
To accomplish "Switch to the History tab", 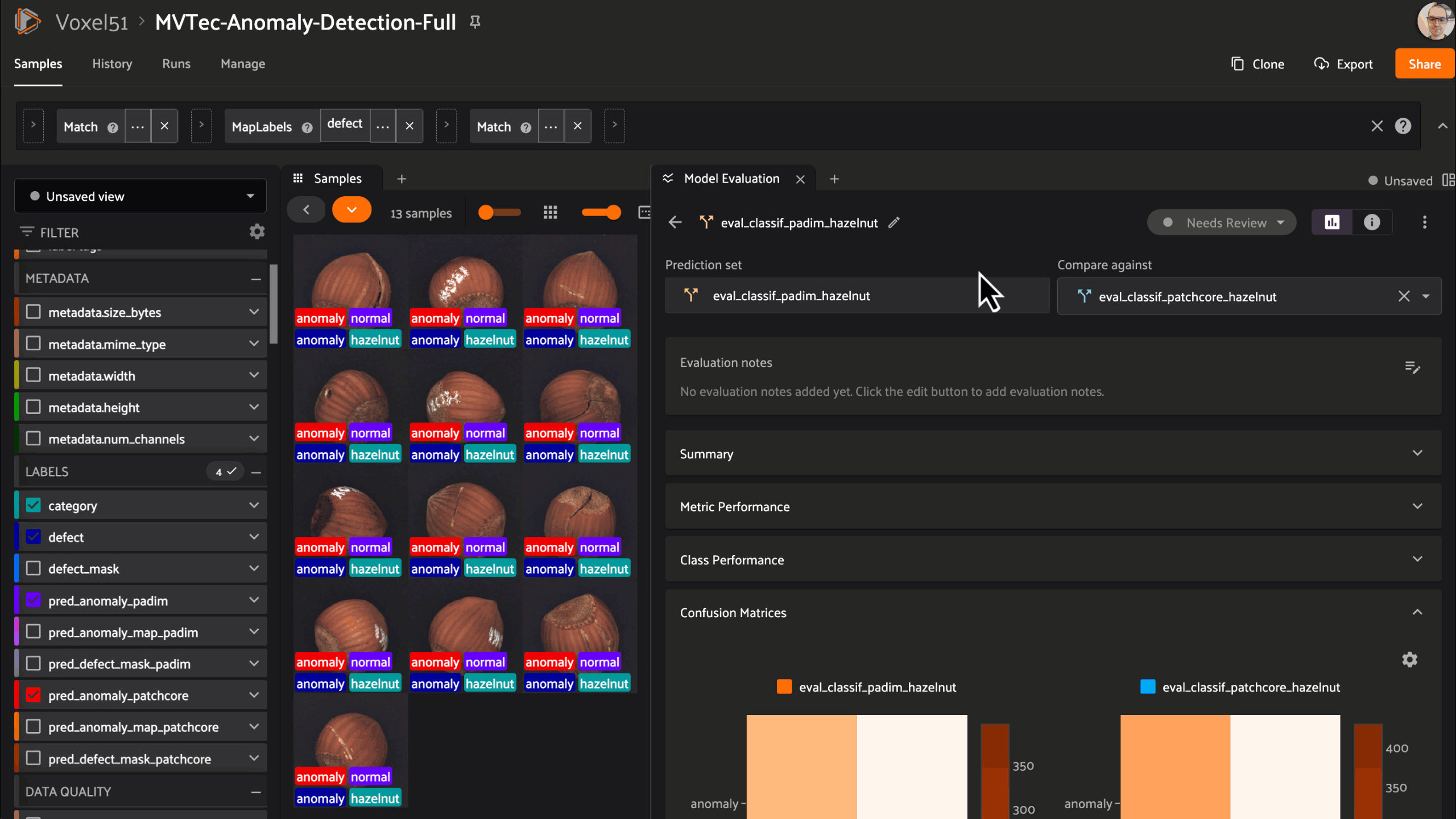I will 112,64.
